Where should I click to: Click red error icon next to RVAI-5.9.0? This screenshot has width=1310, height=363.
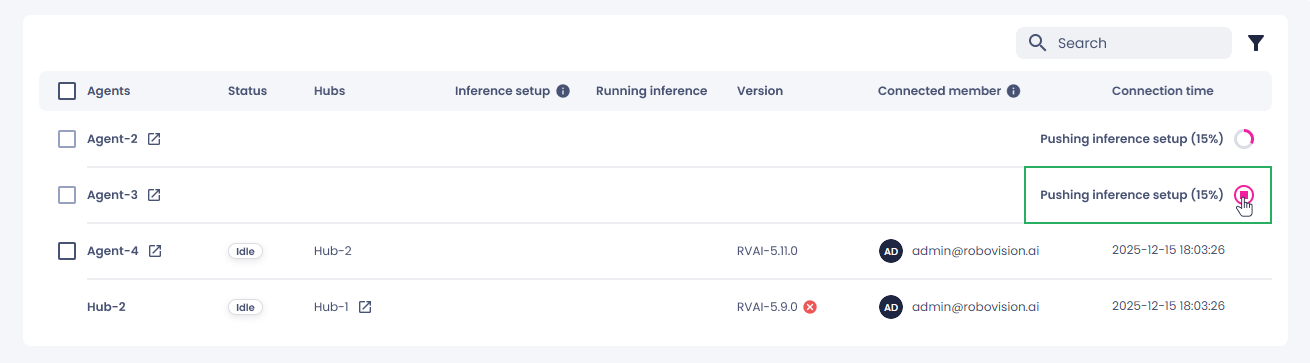[810, 307]
